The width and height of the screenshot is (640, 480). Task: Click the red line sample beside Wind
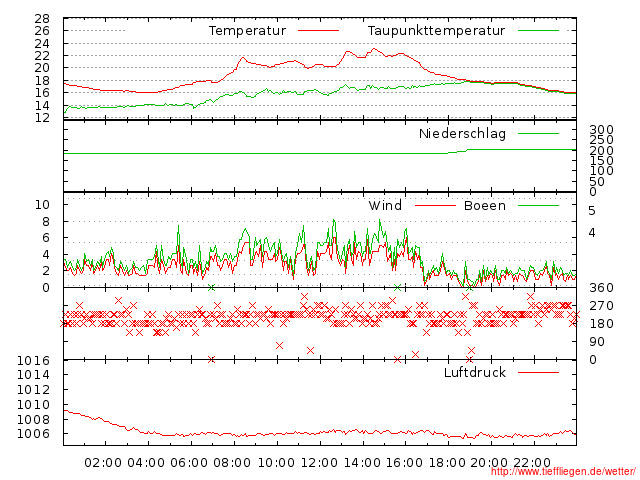pos(435,205)
